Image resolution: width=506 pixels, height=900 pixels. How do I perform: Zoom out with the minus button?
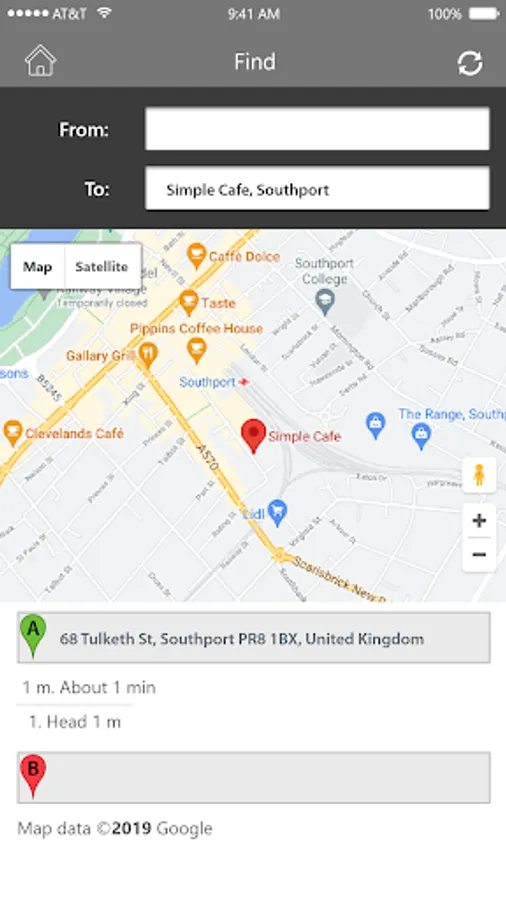(x=479, y=555)
